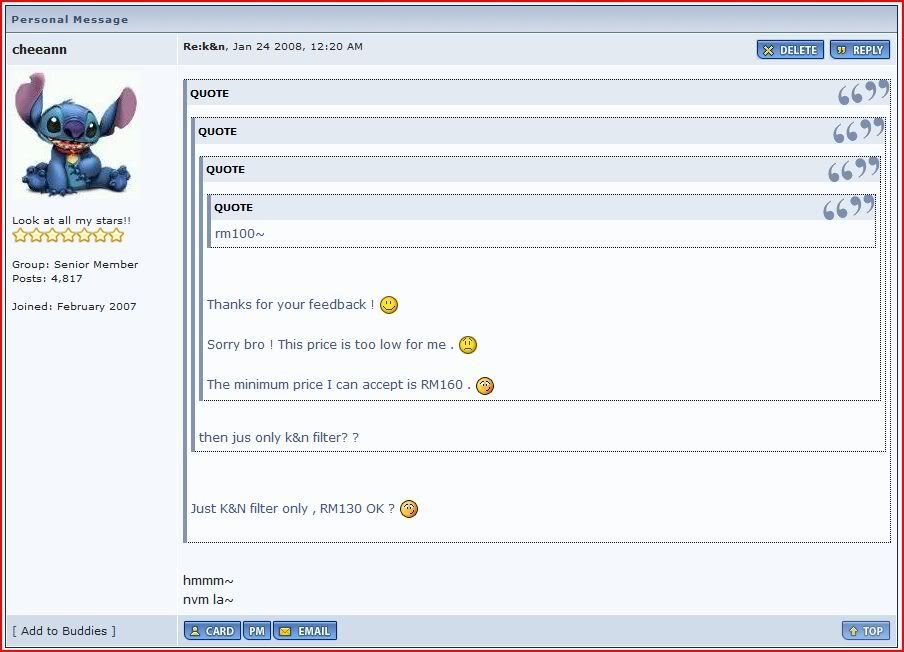Click the Stitch avatar picture
The height and width of the screenshot is (652, 904).
coord(75,134)
